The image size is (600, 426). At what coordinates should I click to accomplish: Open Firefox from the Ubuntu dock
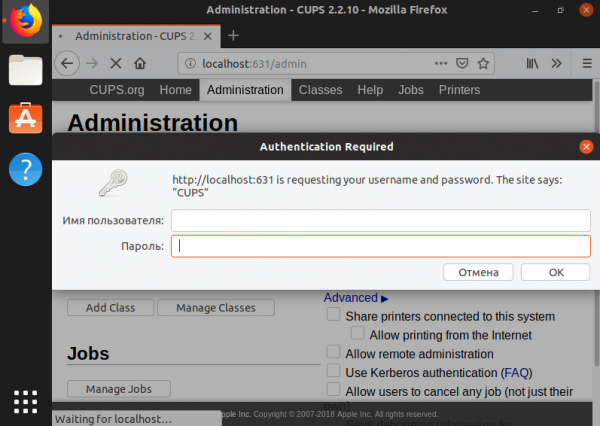pyautogui.click(x=26, y=21)
